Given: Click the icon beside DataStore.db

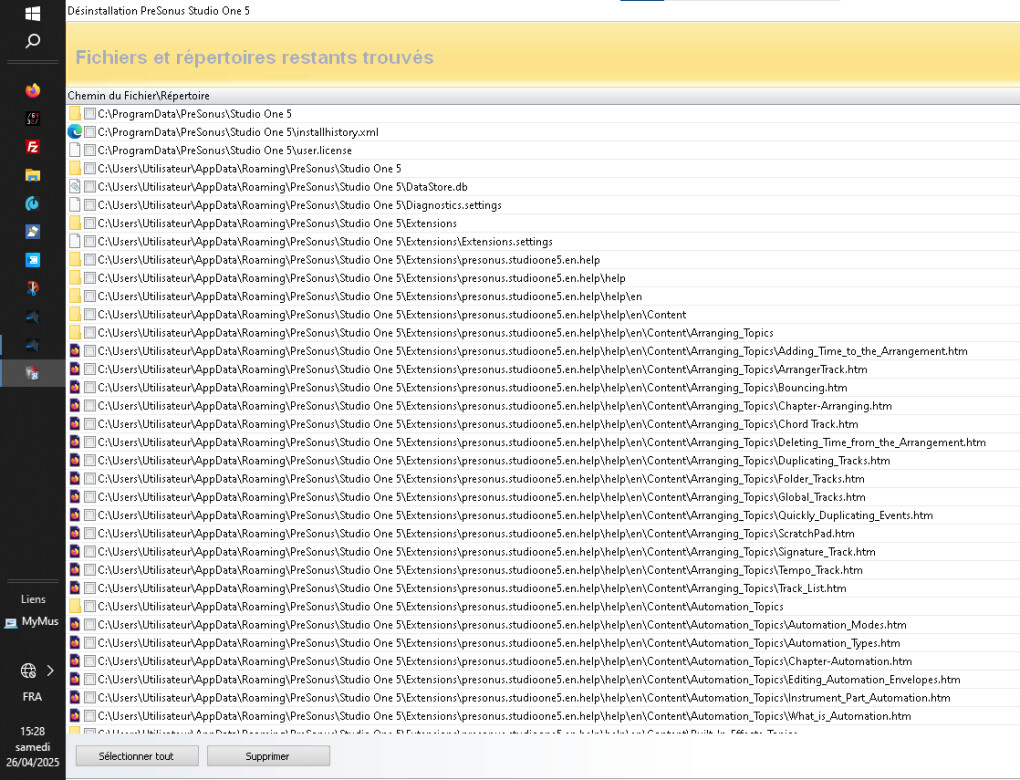Looking at the screenshot, I should 75,187.
